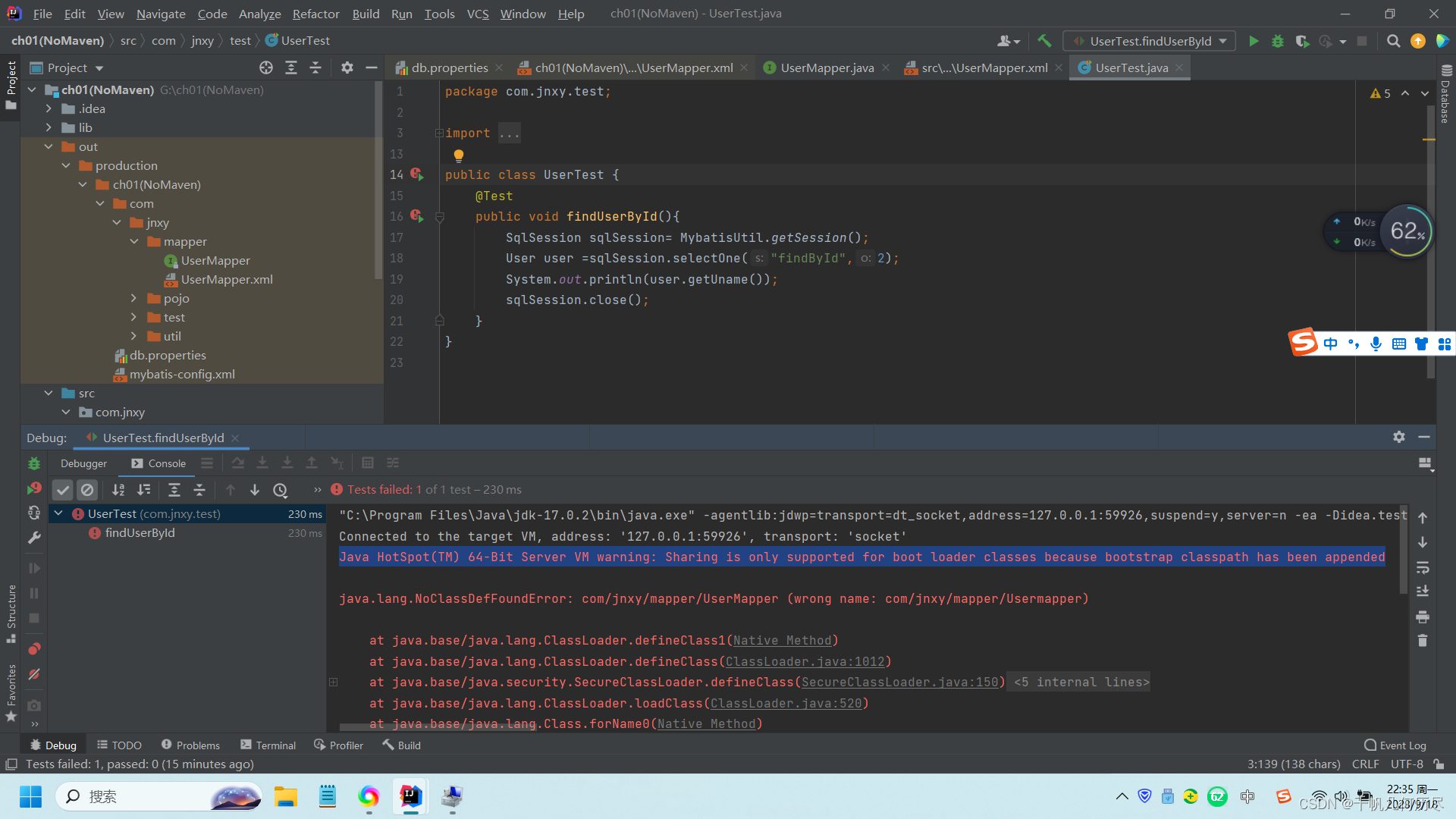Open the Analyze menu
The image size is (1456, 819).
(x=259, y=14)
